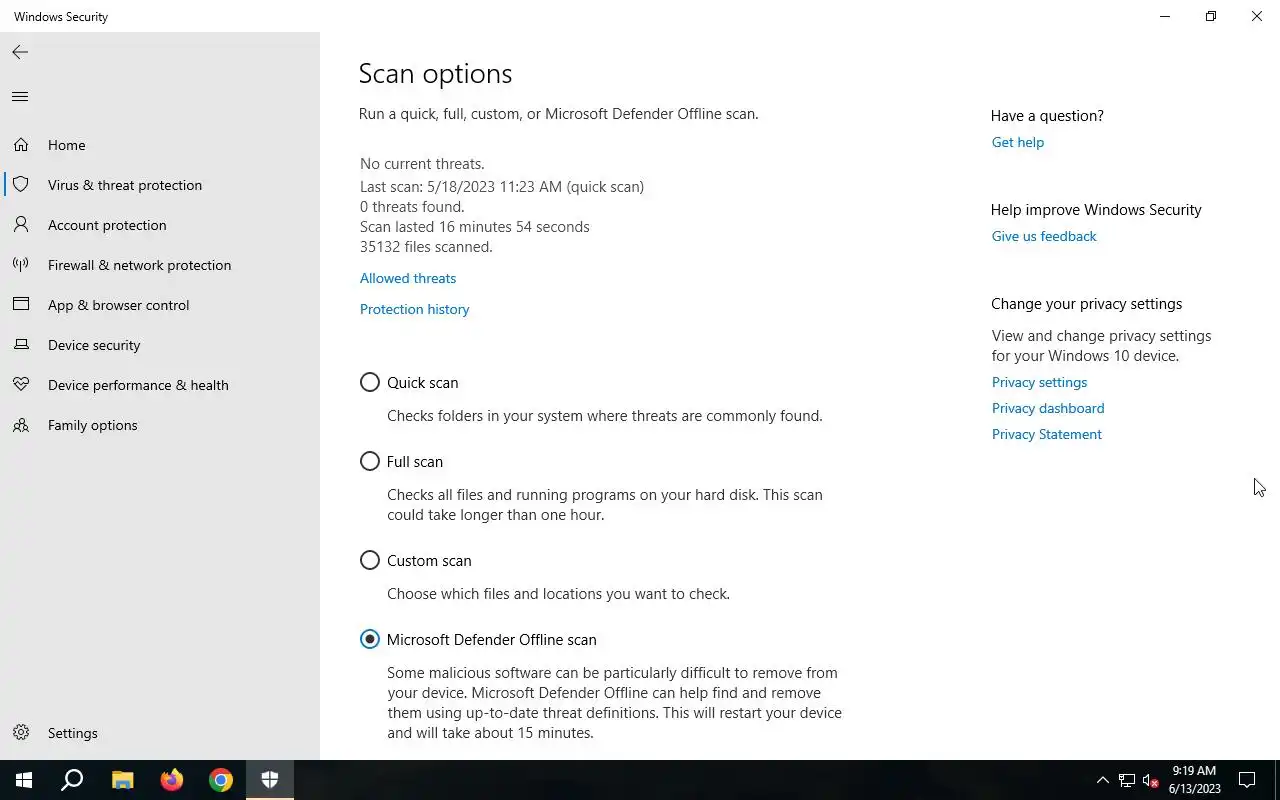
Task: Click the Home house icon
Action: (x=21, y=145)
